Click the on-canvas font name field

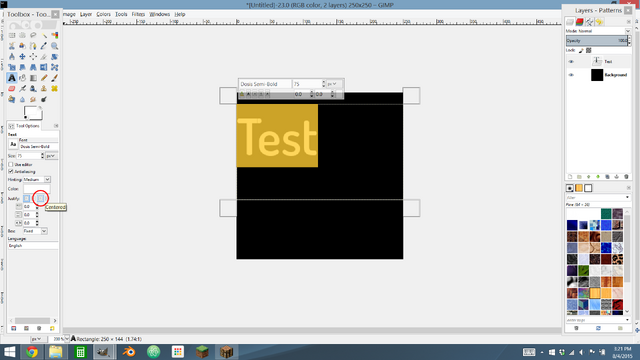pyautogui.click(x=265, y=84)
